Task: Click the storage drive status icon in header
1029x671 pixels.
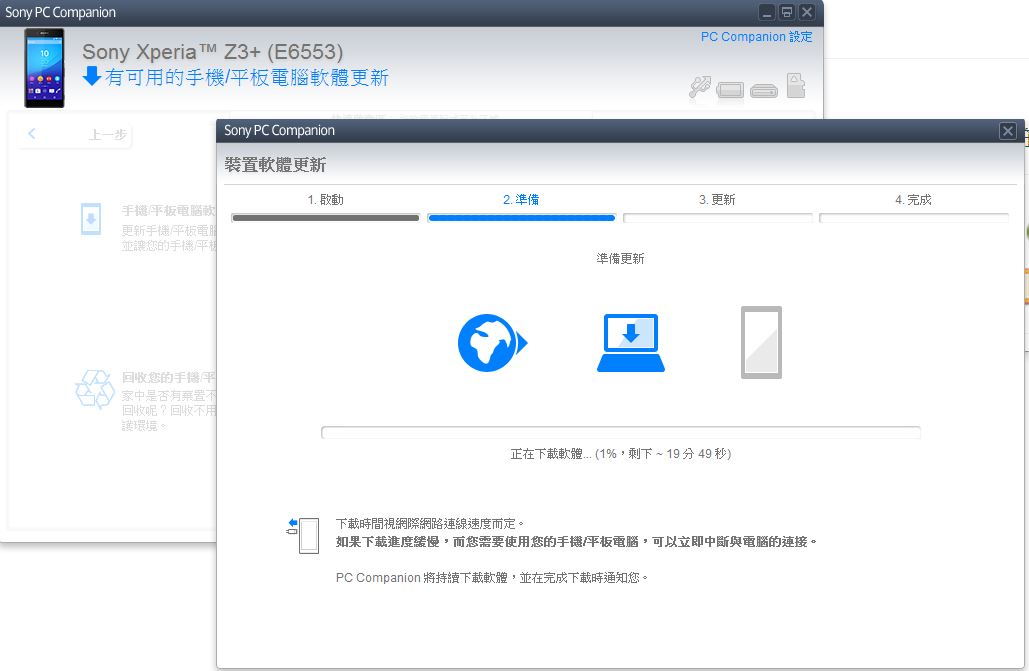Action: [764, 90]
